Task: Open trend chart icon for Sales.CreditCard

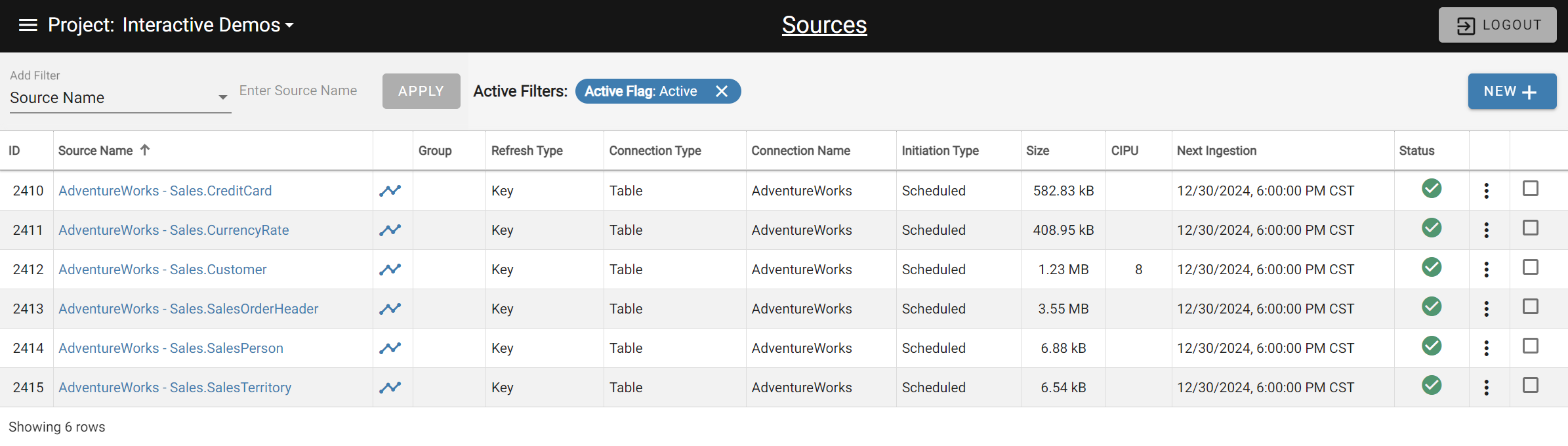Action: tap(390, 191)
